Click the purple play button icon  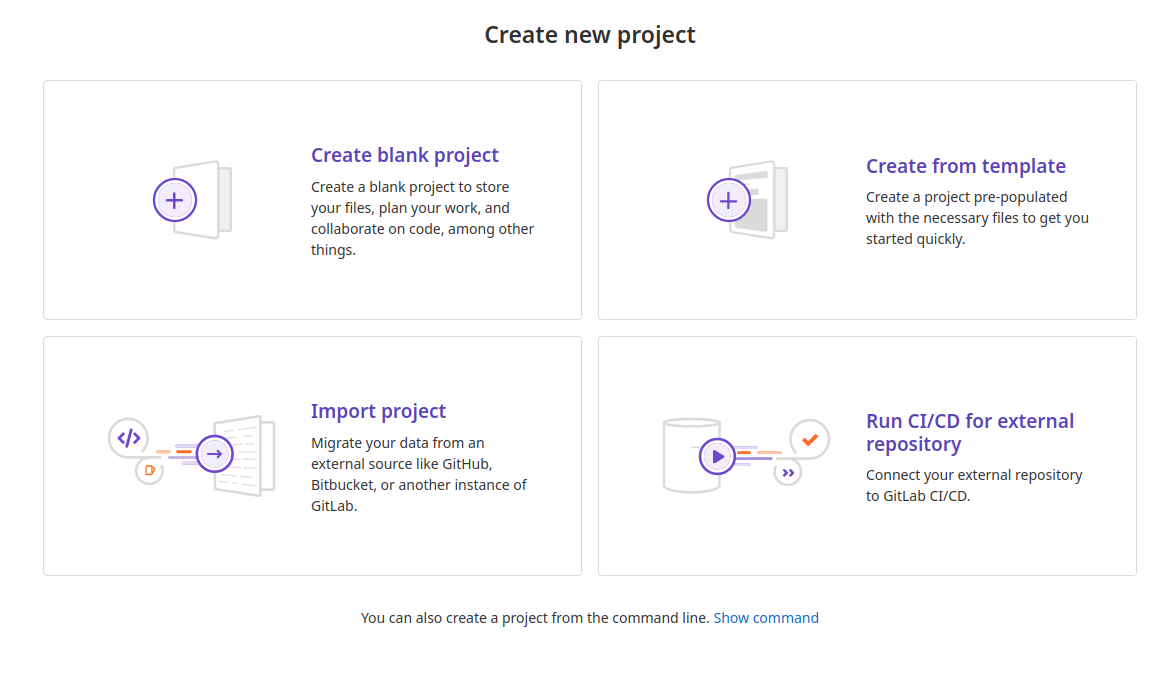(x=717, y=457)
